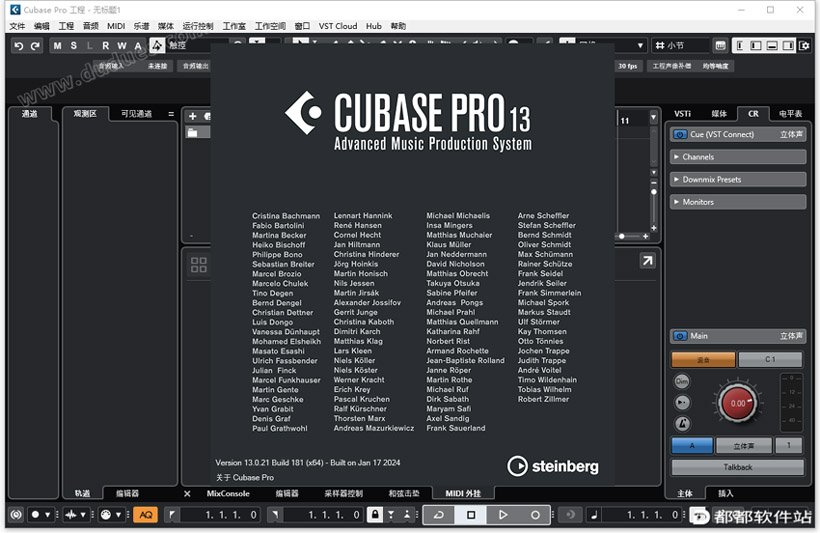
Task: Click the vertical track zoom slider handle
Action: click(x=654, y=192)
